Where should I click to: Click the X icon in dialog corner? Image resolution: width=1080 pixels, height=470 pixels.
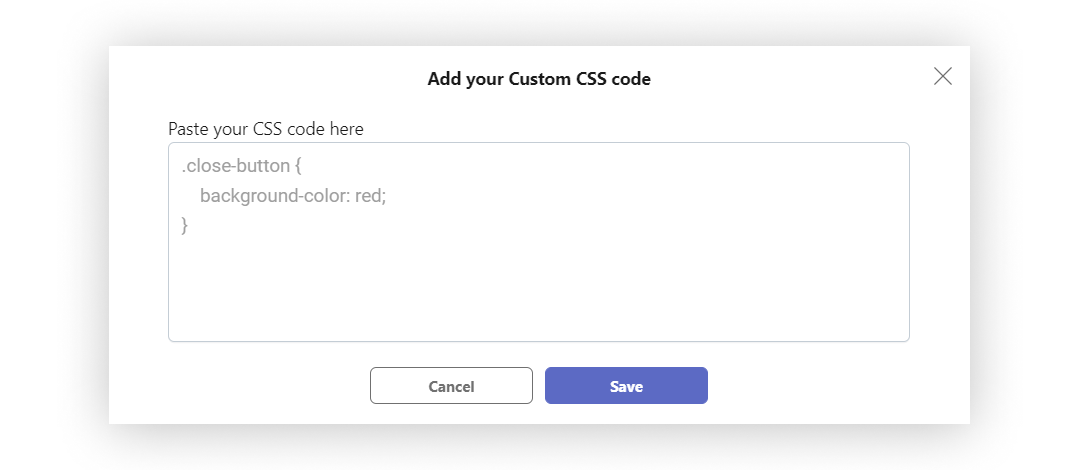click(x=942, y=76)
